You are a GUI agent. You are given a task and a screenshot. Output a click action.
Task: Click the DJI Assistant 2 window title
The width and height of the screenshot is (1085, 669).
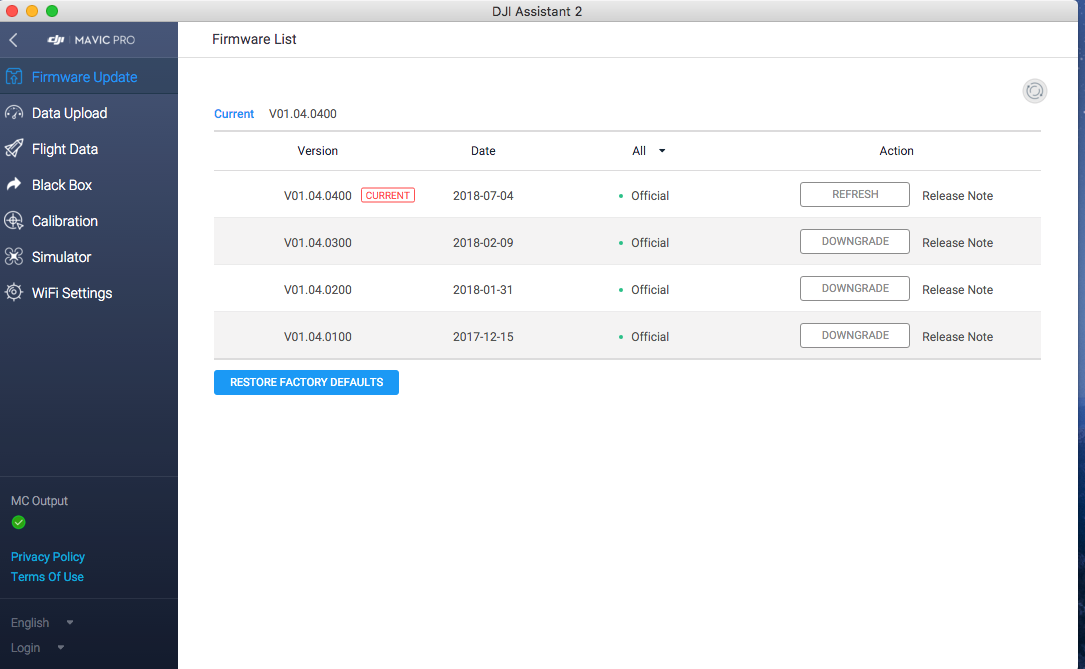(x=537, y=11)
